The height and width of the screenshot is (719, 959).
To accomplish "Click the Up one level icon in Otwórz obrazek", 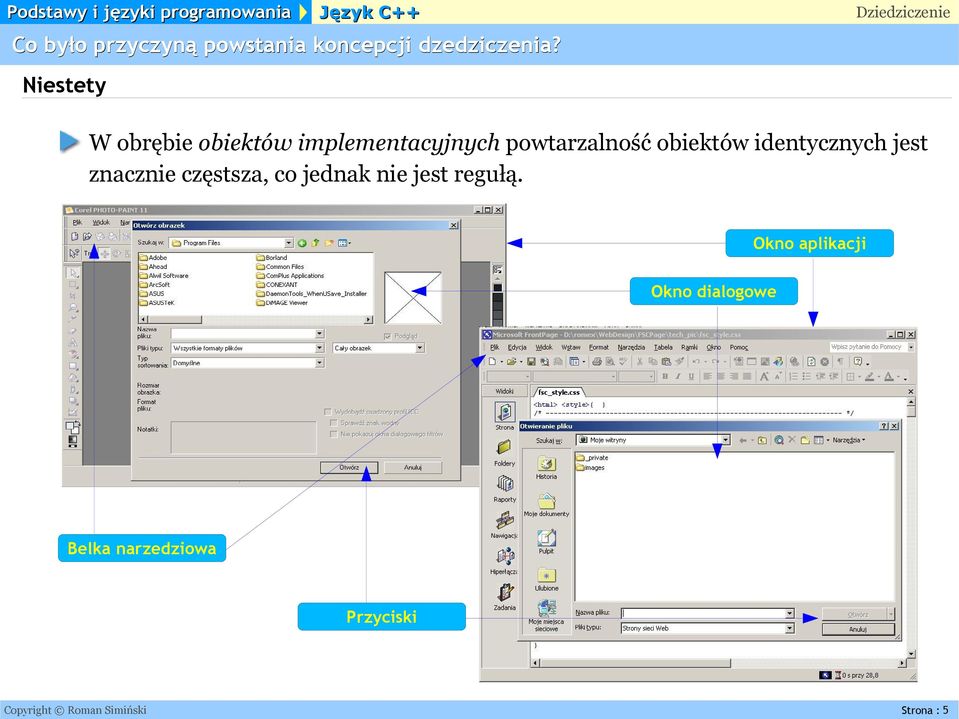I will [x=315, y=243].
